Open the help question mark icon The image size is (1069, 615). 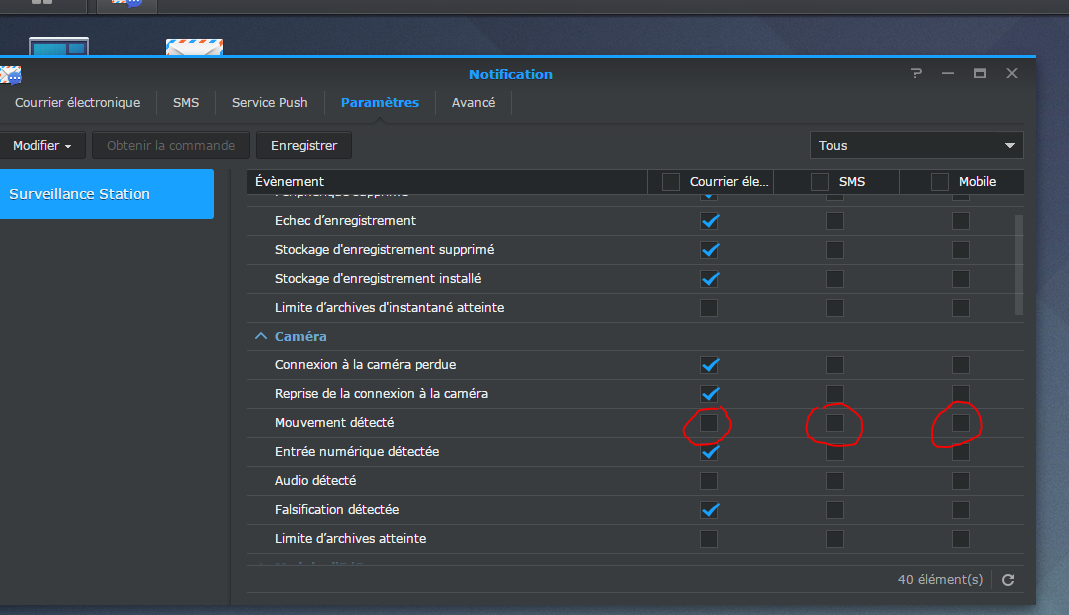click(916, 74)
